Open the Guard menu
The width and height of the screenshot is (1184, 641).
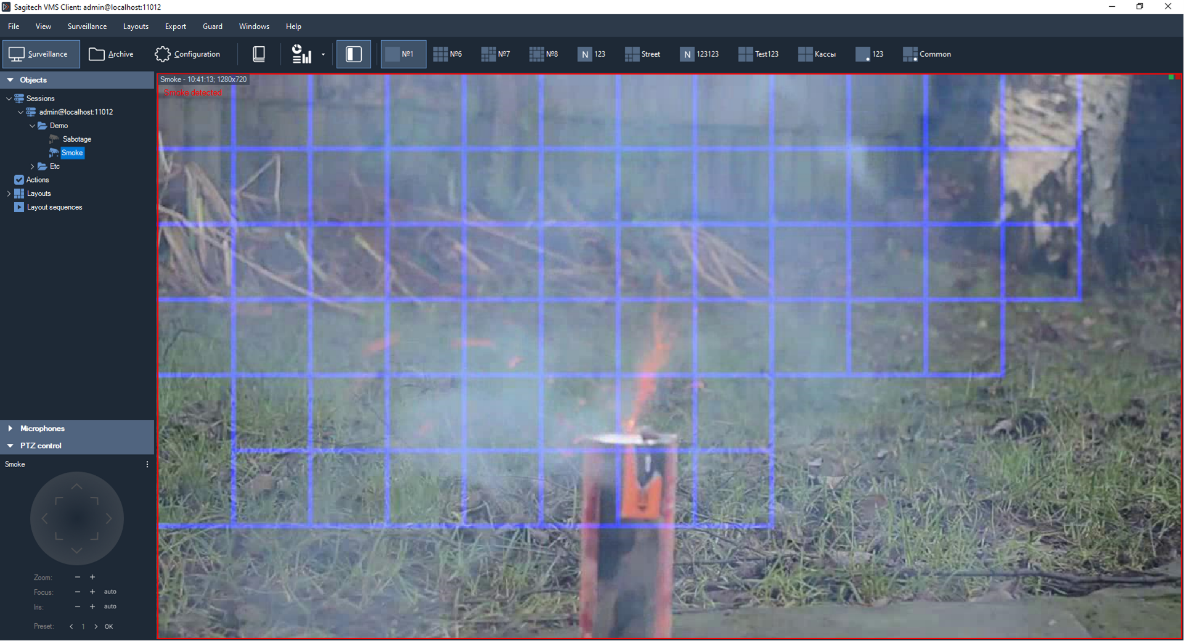pyautogui.click(x=212, y=26)
